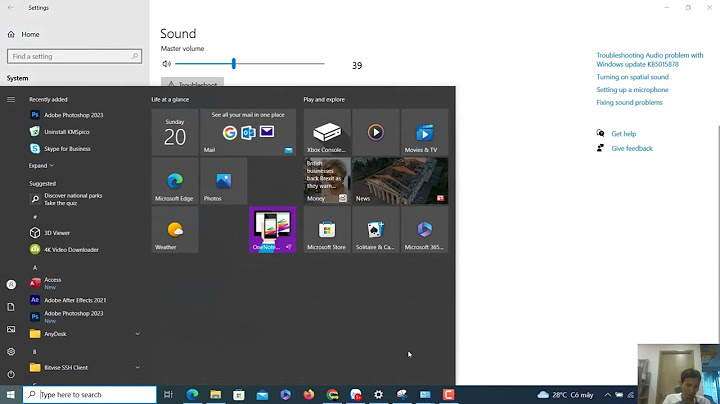720x404 pixels.
Task: Launch the Microsoft Store tile
Action: [x=327, y=230]
